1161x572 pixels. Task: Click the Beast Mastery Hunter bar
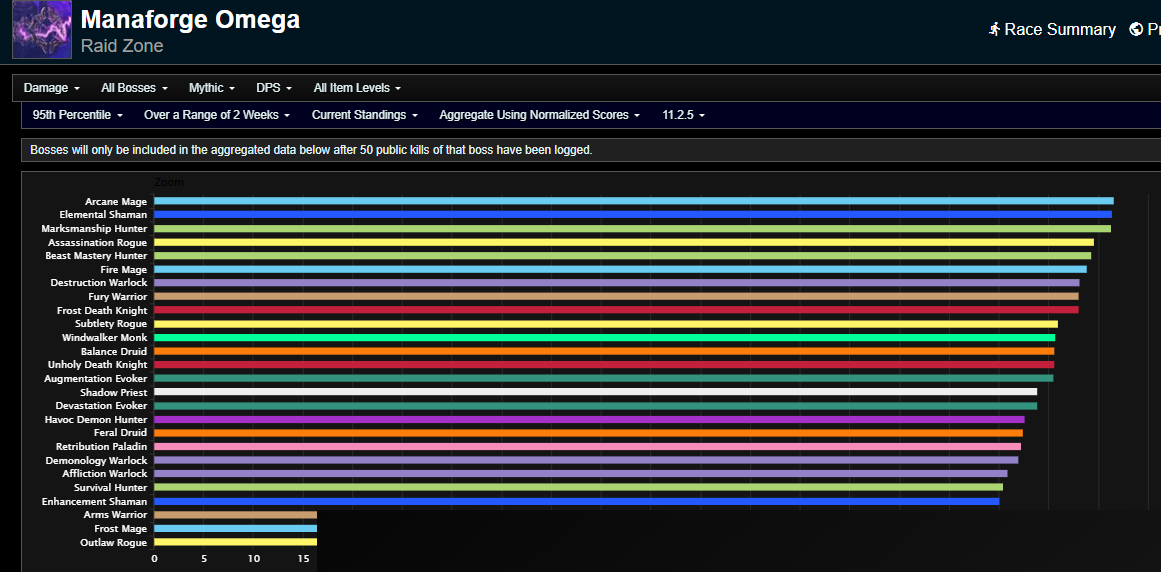click(623, 255)
